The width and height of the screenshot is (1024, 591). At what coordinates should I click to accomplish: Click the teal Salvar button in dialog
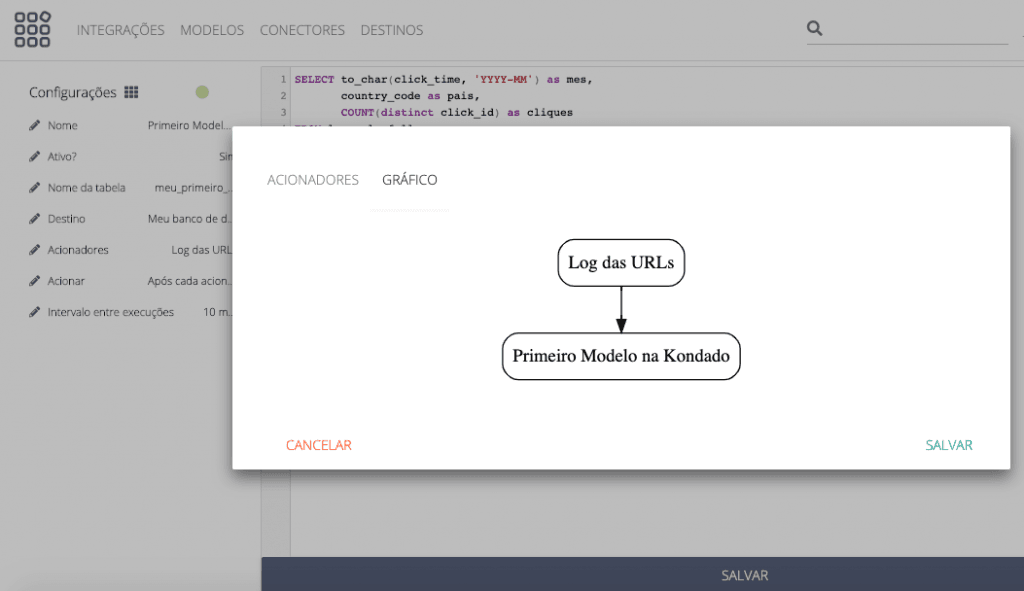948,445
